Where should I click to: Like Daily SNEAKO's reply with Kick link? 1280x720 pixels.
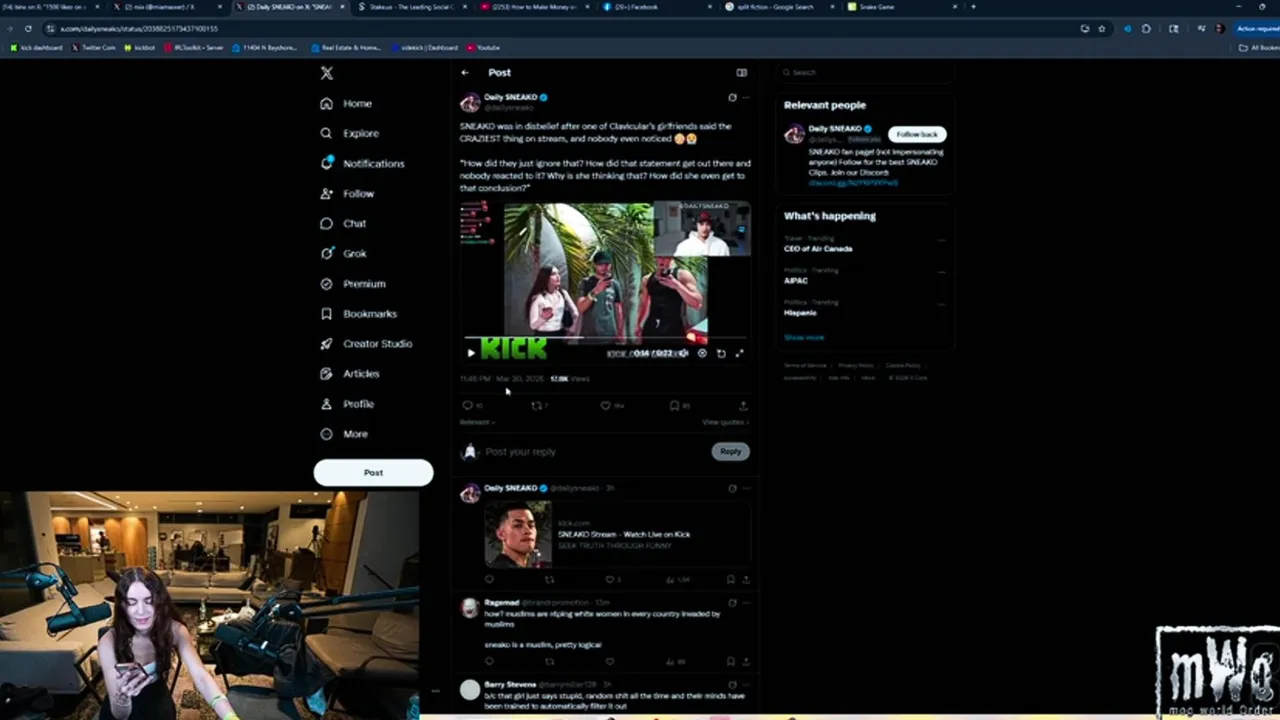(609, 579)
